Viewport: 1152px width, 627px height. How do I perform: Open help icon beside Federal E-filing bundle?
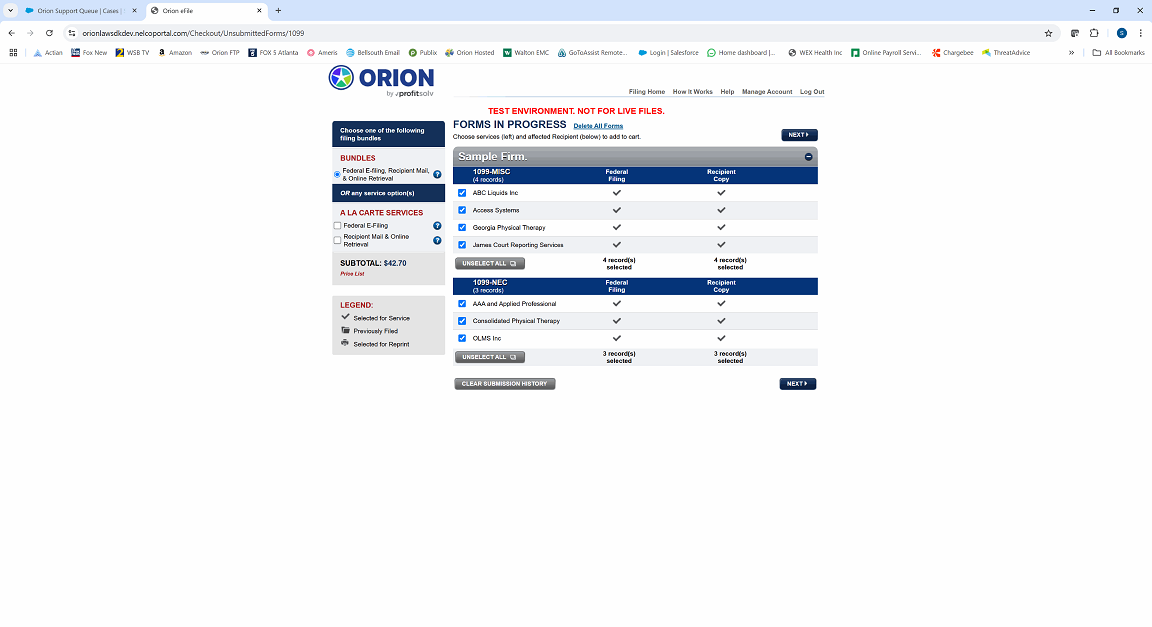tap(437, 174)
